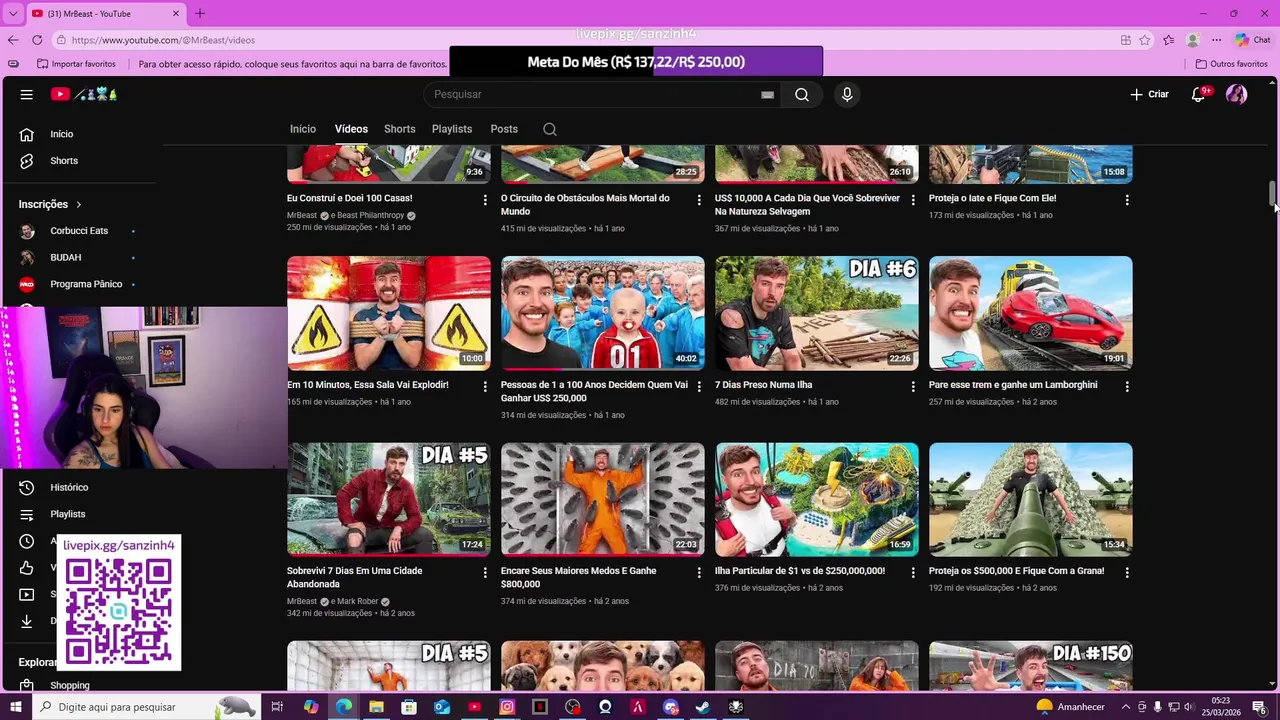
Task: Open the Posts channel tab
Action: tap(504, 129)
